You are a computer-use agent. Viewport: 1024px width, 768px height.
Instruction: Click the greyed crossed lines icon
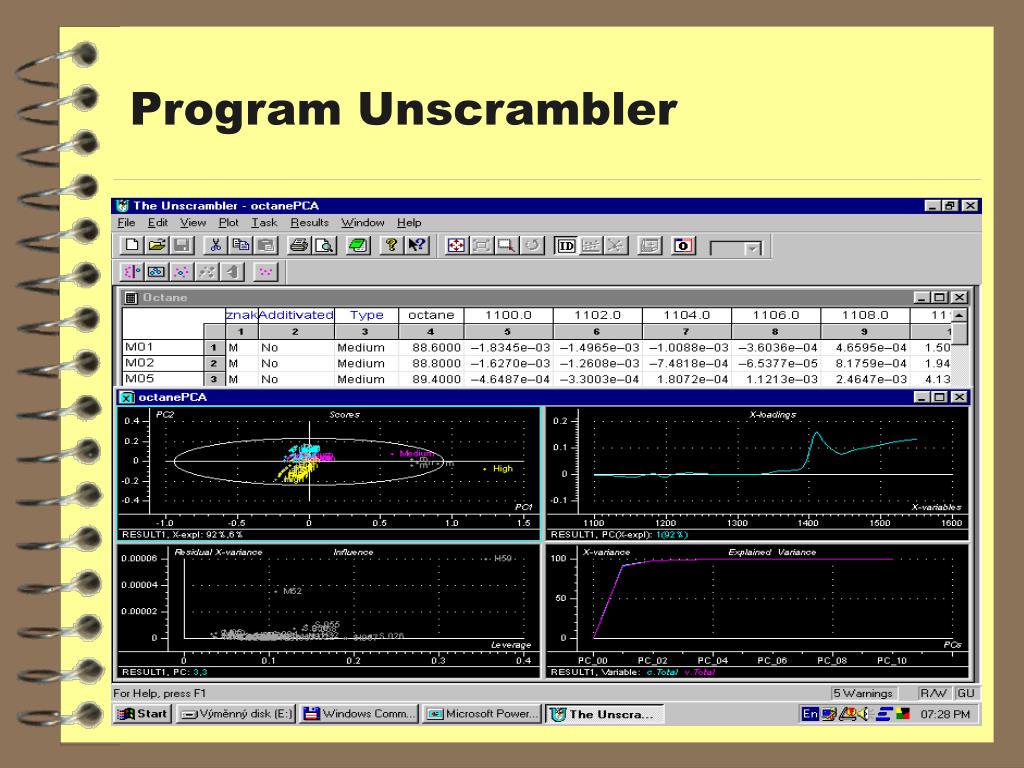click(615, 246)
